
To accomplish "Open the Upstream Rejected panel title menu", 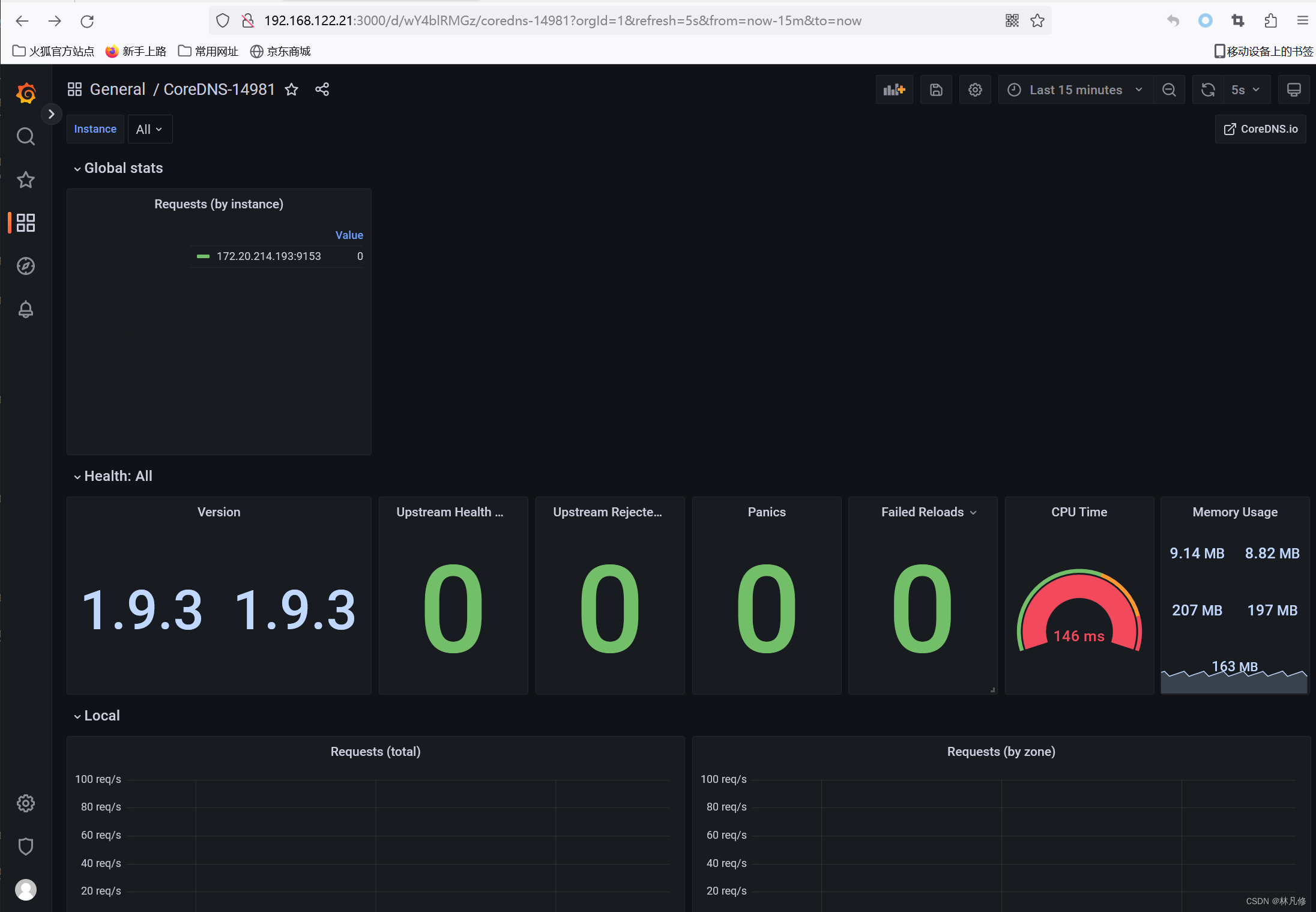I will [x=608, y=512].
